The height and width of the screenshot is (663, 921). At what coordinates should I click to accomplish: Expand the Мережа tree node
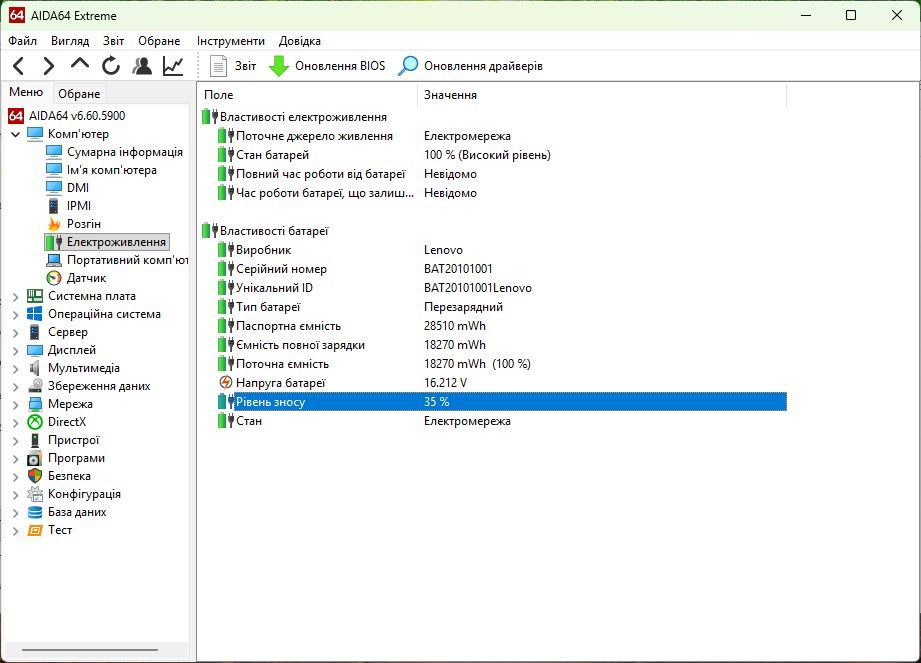tap(16, 405)
